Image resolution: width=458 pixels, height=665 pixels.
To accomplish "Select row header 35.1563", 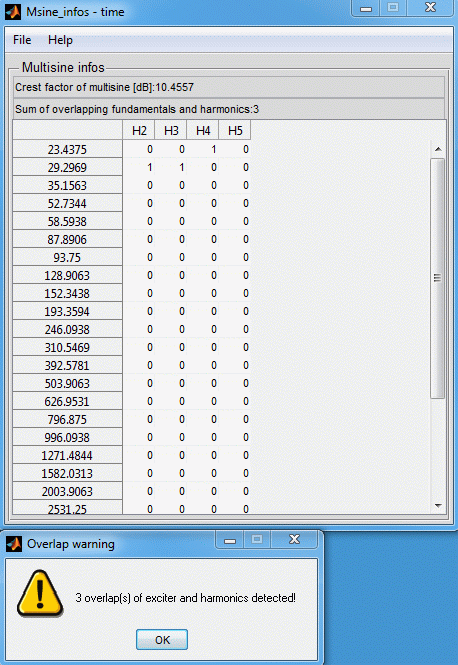I will 67,185.
